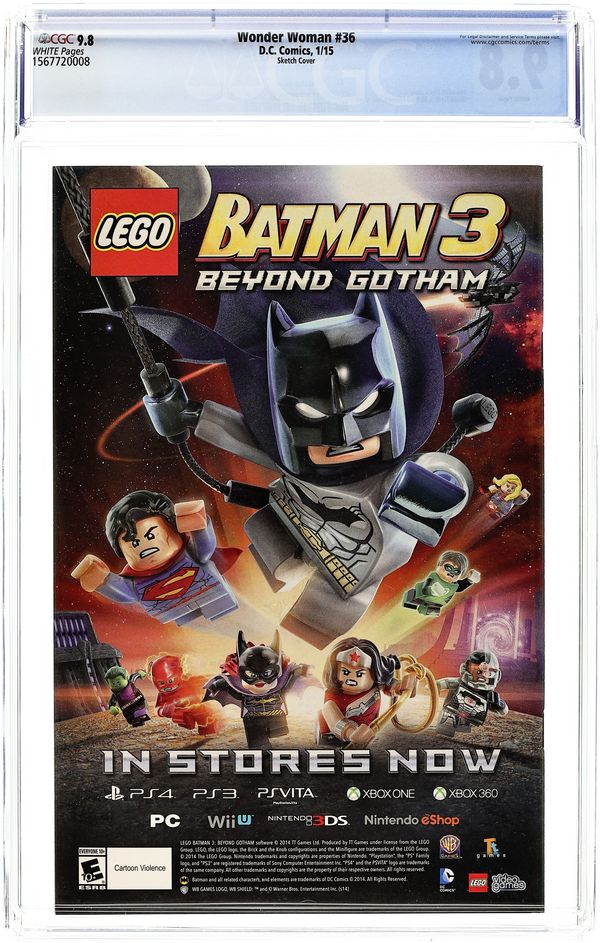Click the Wii U logo
Image resolution: width=600 pixels, height=943 pixels.
click(230, 820)
